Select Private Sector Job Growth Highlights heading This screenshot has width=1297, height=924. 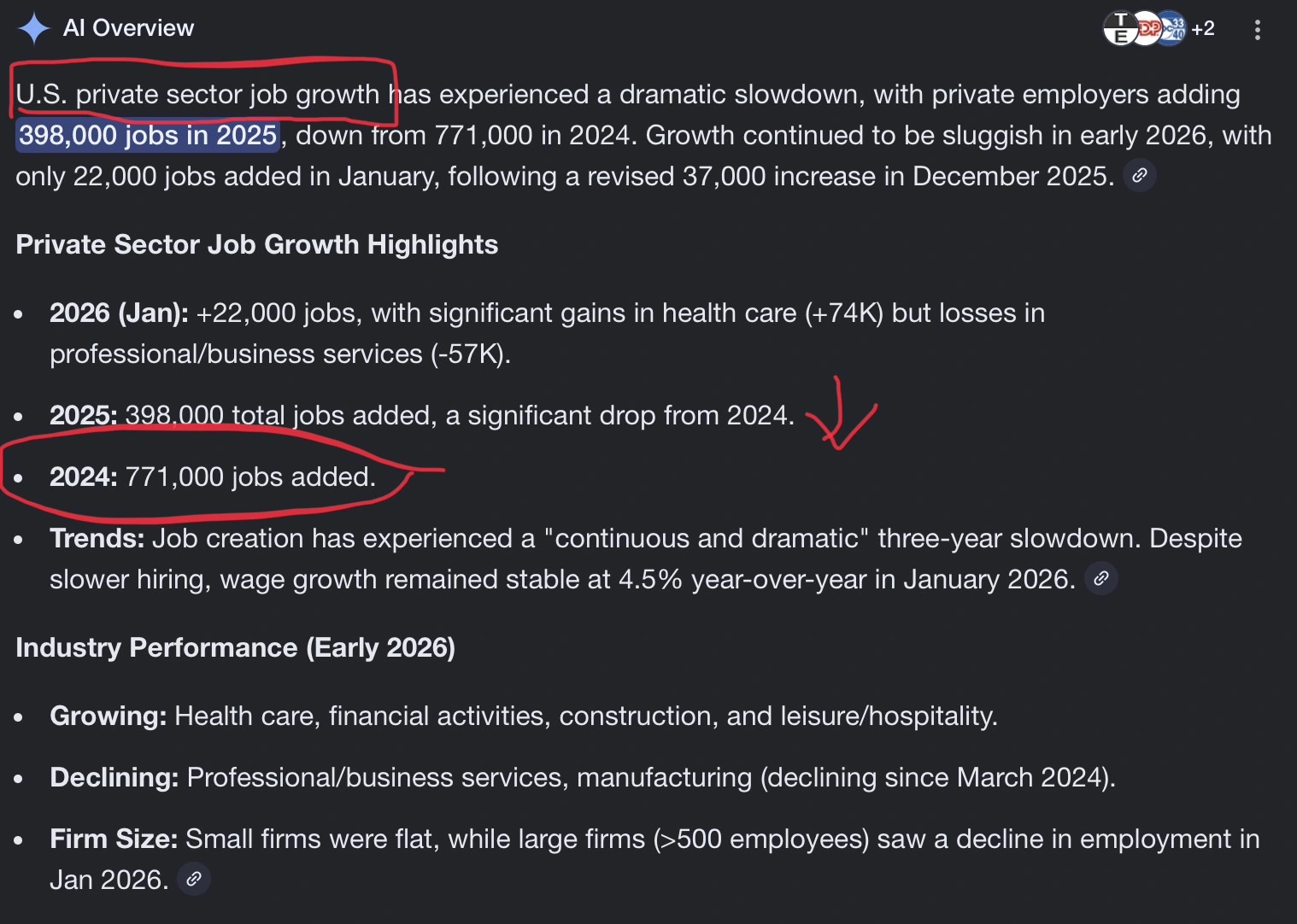[256, 244]
